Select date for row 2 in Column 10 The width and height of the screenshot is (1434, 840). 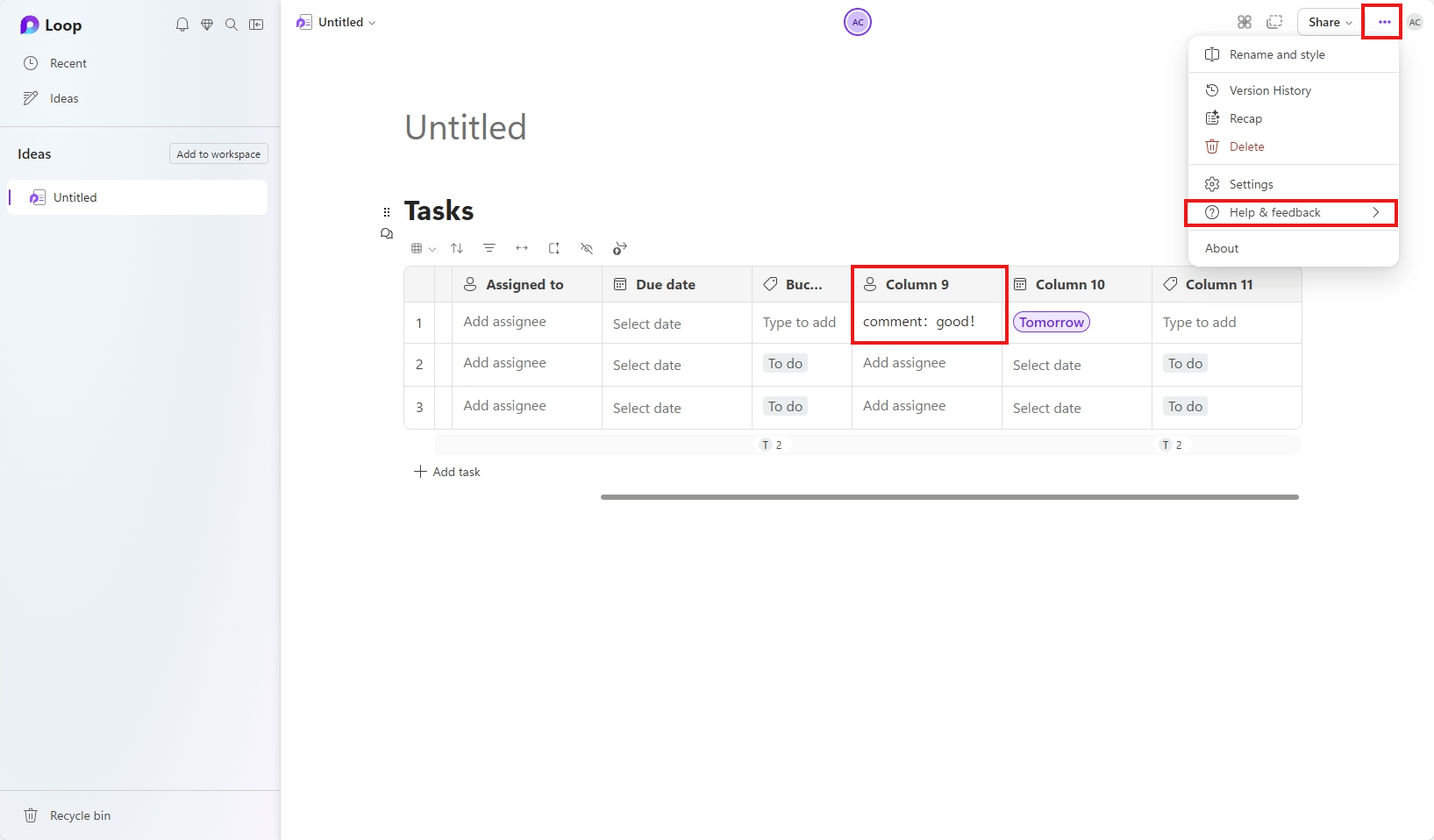point(1047,365)
